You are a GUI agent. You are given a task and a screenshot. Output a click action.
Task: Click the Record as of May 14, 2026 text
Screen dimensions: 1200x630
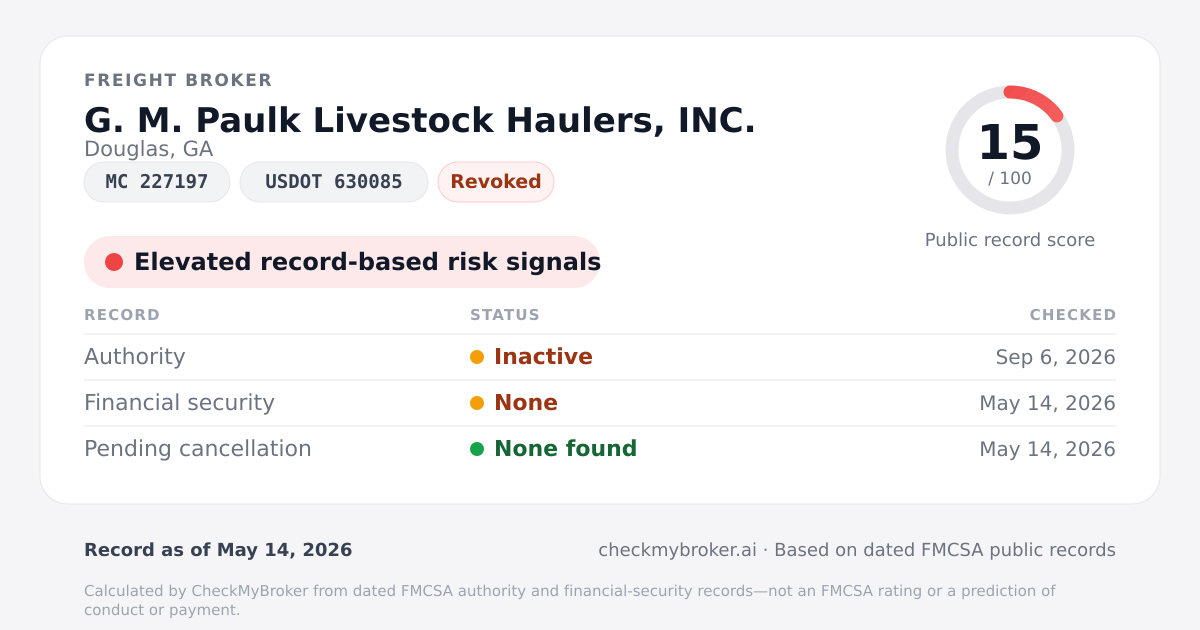pyautogui.click(x=218, y=550)
